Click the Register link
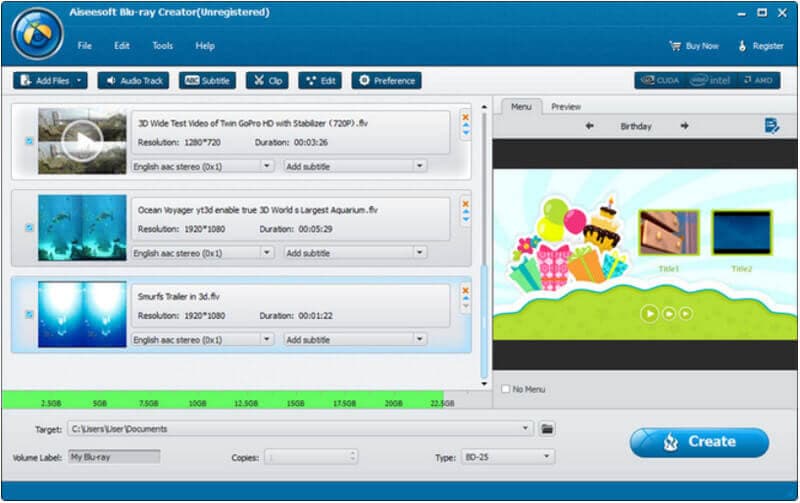800x503 pixels. [761, 46]
